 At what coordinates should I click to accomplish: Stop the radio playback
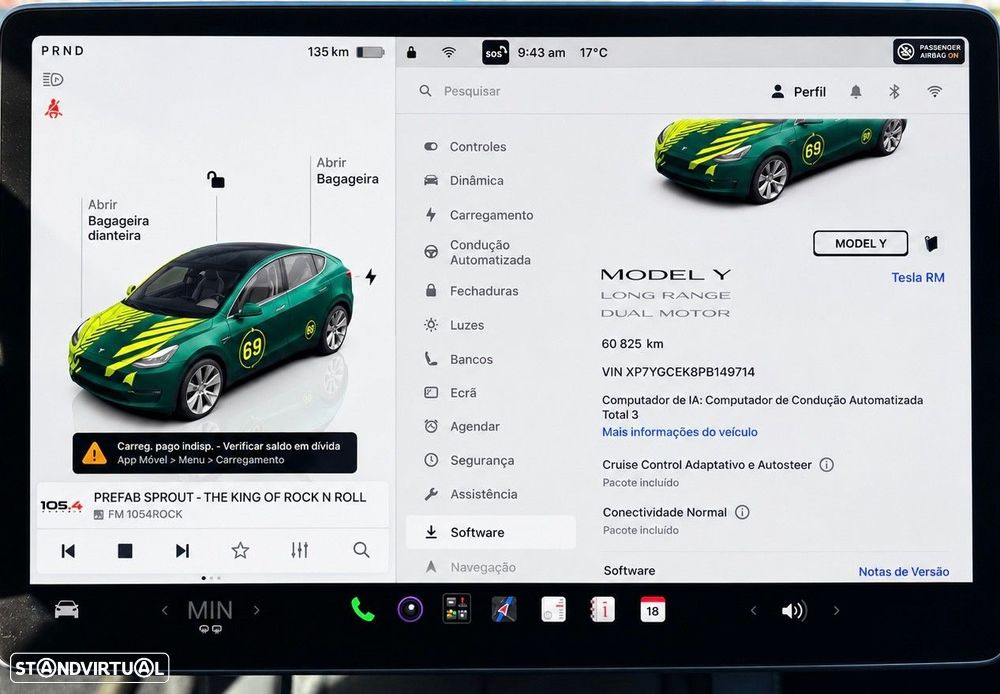click(x=125, y=550)
